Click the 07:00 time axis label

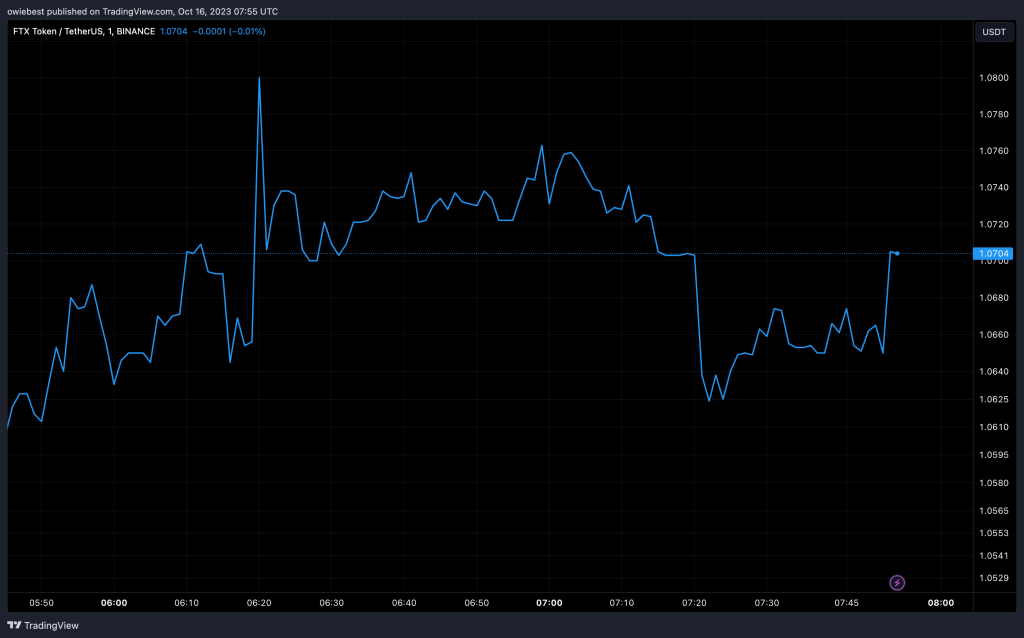point(549,603)
